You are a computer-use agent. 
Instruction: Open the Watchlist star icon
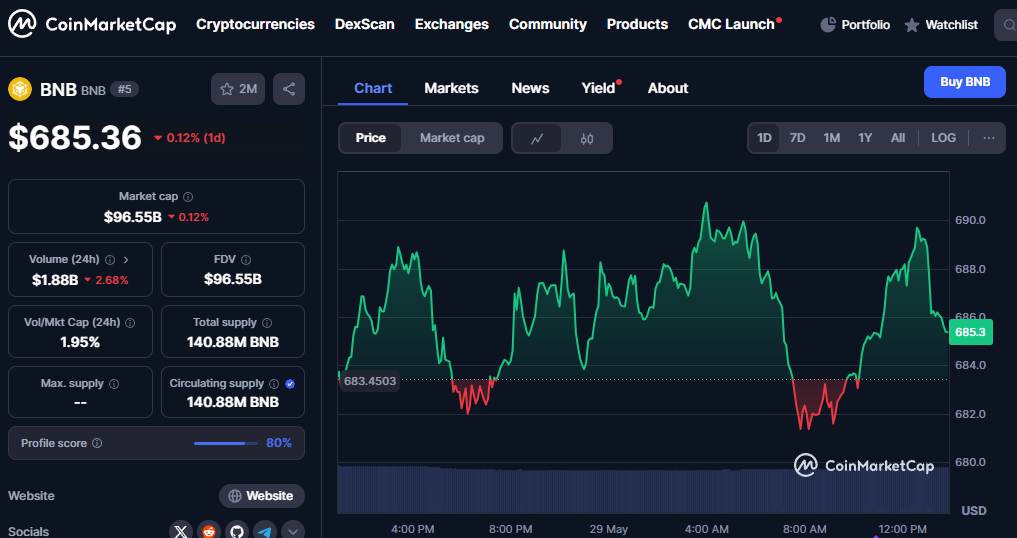(912, 25)
